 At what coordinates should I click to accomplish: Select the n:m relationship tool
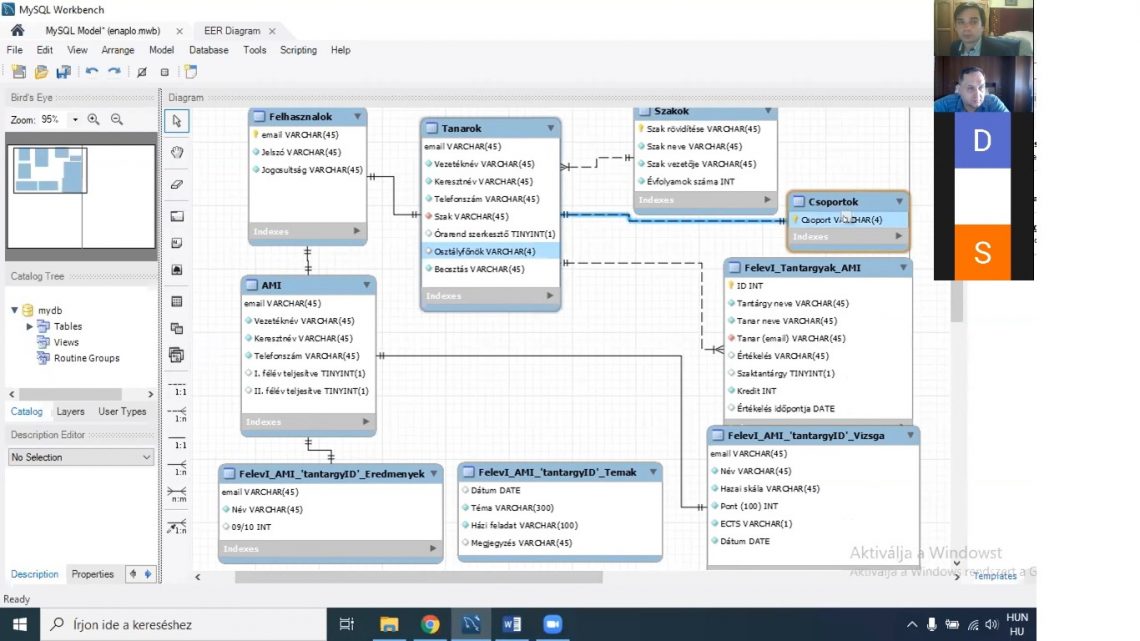[177, 492]
